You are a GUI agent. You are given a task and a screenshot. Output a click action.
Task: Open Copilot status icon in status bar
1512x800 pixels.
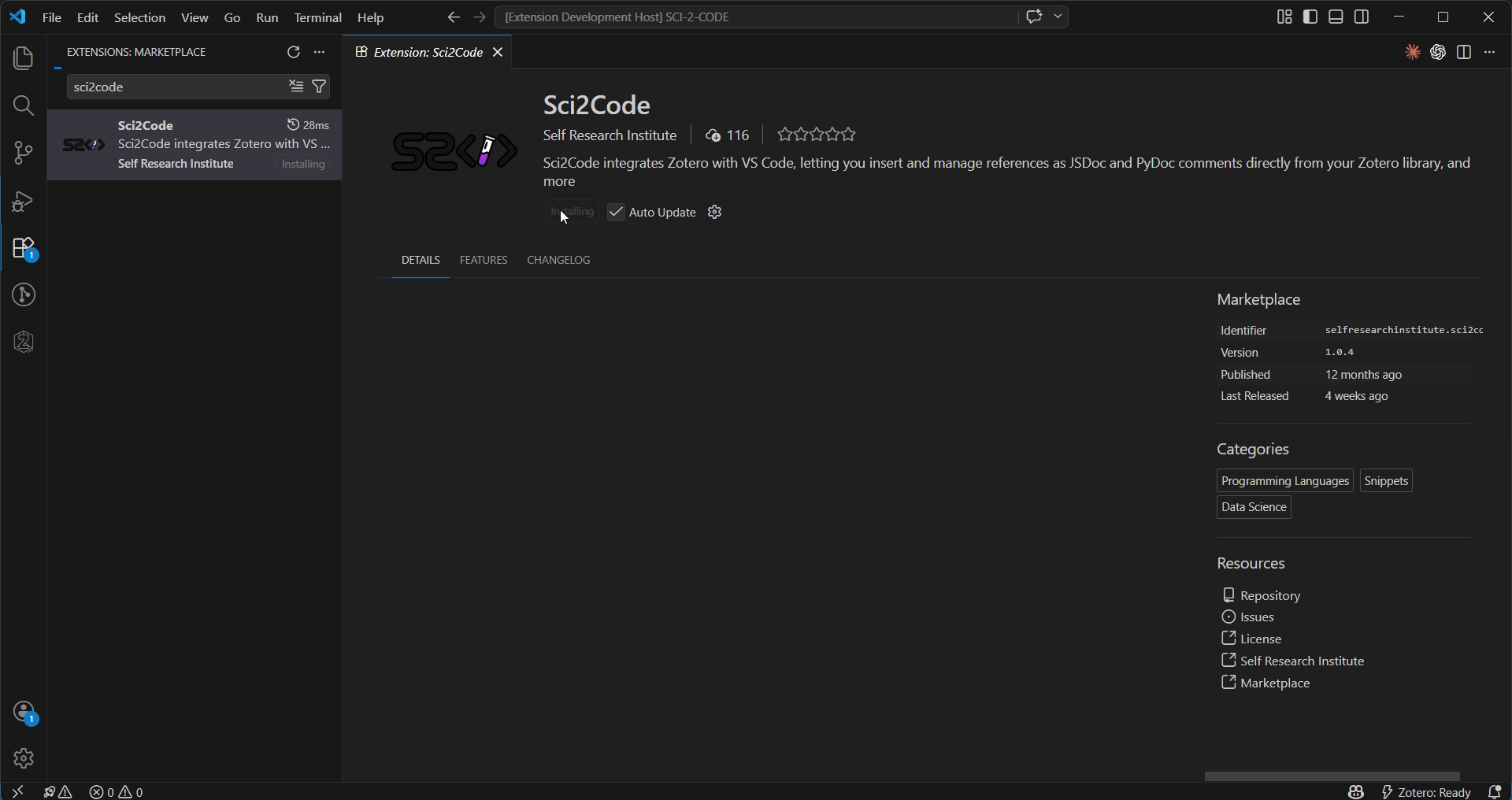pyautogui.click(x=1355, y=792)
